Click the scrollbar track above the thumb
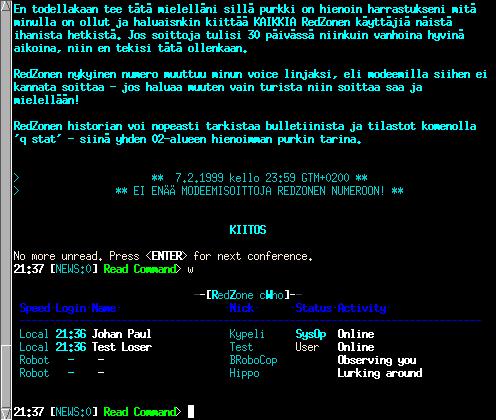Viewport: 496px width, 420px height. coord(6,177)
